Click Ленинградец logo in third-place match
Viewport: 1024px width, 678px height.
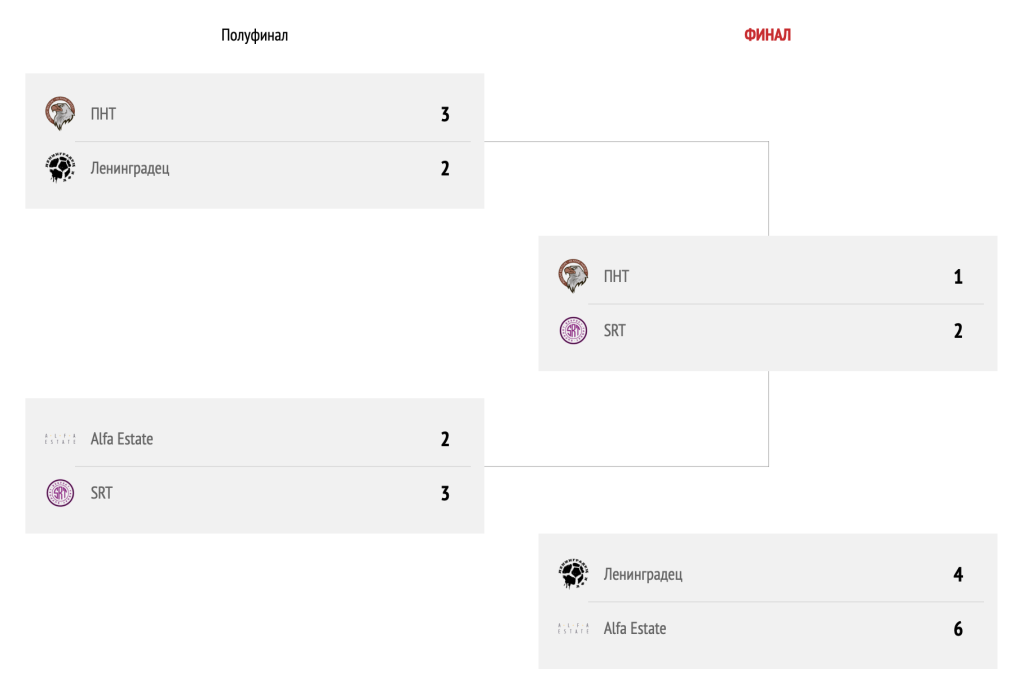click(x=573, y=574)
